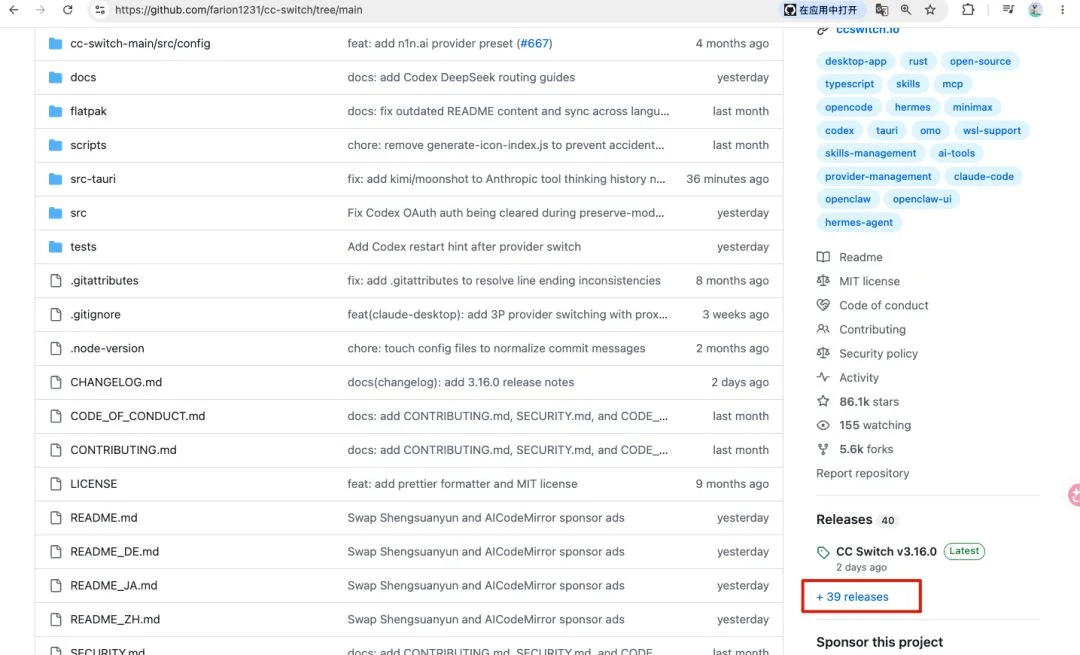The image size is (1080, 655).
Task: Click the translate page icon
Action: pos(882,10)
